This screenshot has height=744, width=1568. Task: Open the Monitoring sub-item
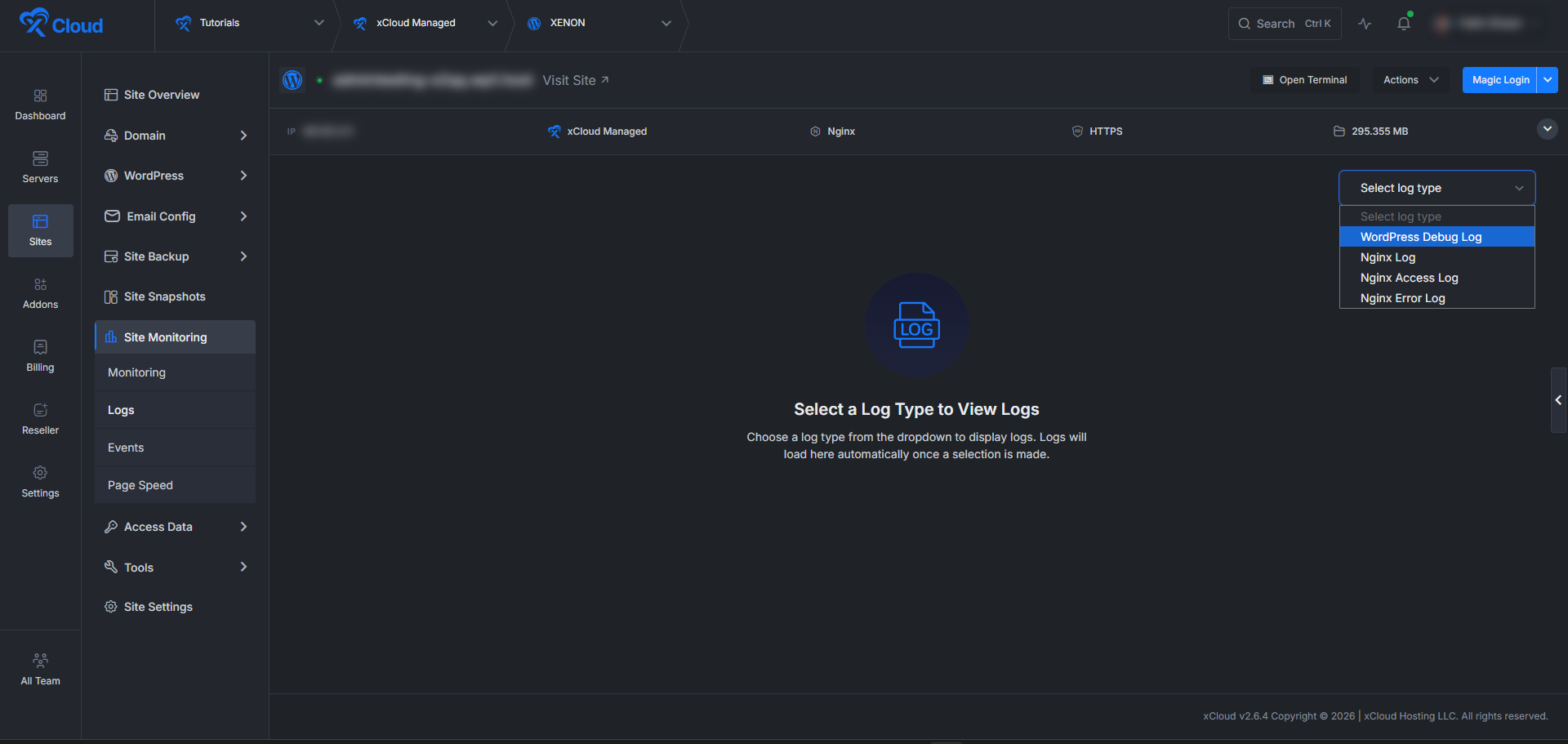175,372
